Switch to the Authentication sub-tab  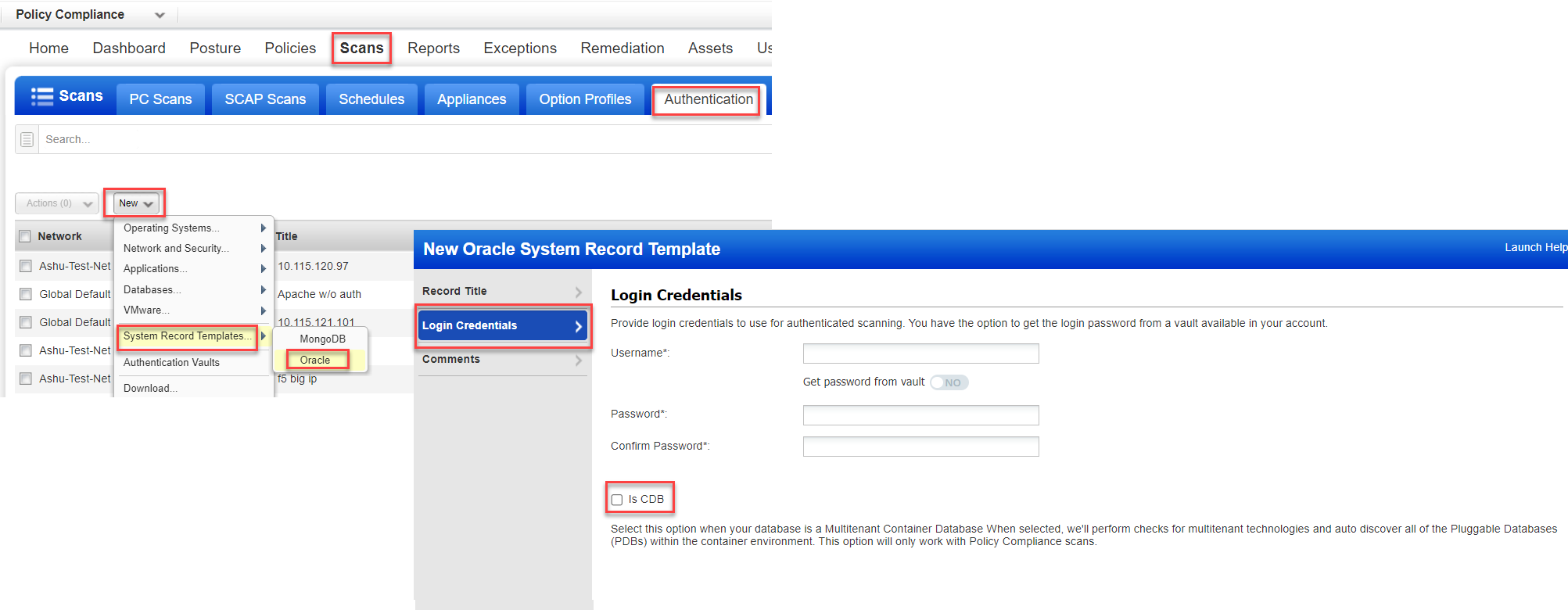point(709,99)
